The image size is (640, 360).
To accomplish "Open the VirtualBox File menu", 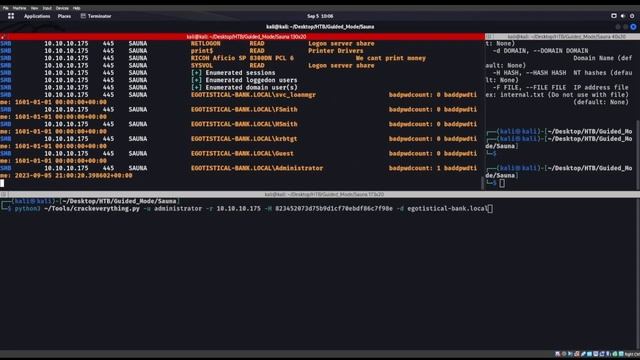I will coord(6,8).
